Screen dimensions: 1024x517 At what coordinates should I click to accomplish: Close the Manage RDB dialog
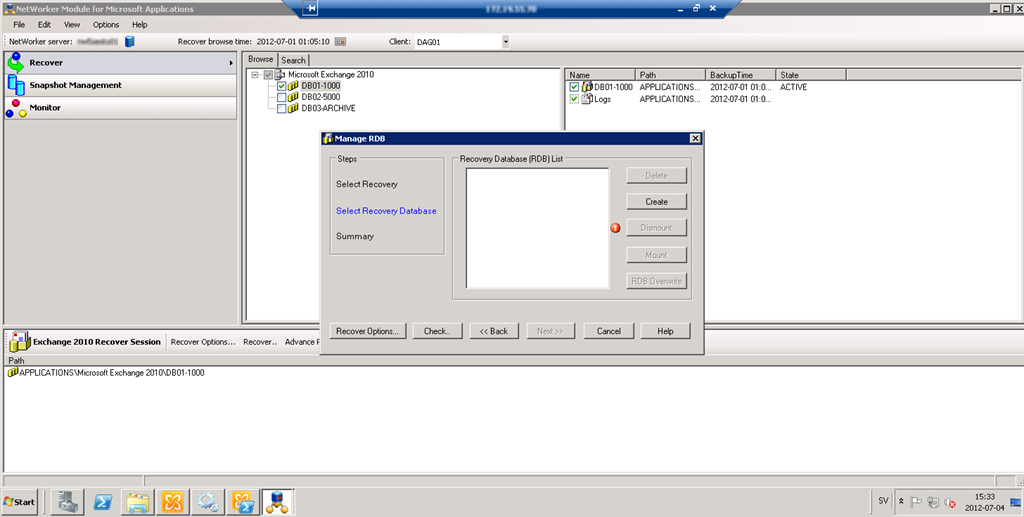(695, 138)
